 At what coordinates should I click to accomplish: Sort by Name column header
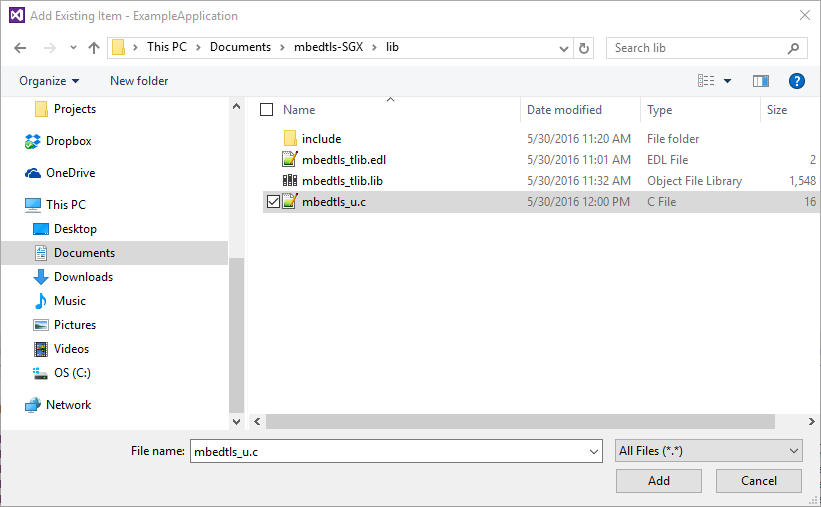299,110
